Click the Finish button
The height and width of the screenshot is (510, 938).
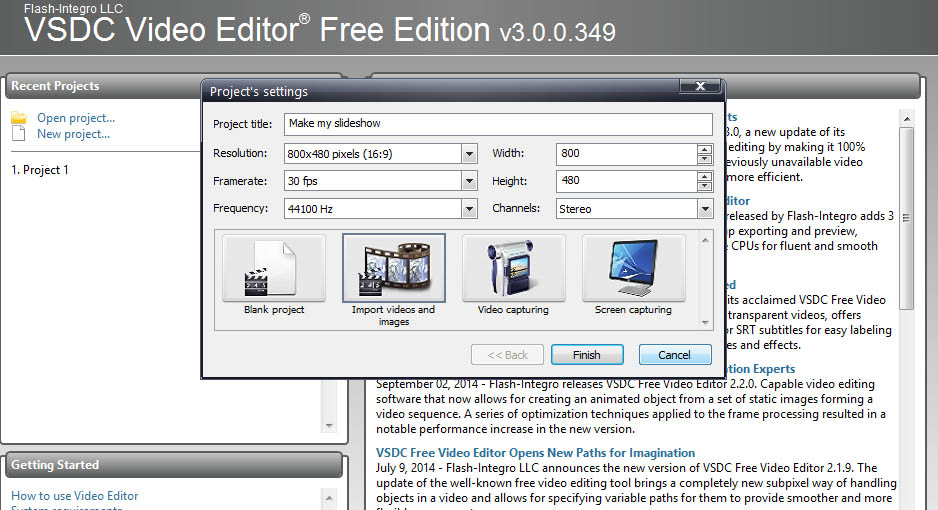pyautogui.click(x=587, y=355)
